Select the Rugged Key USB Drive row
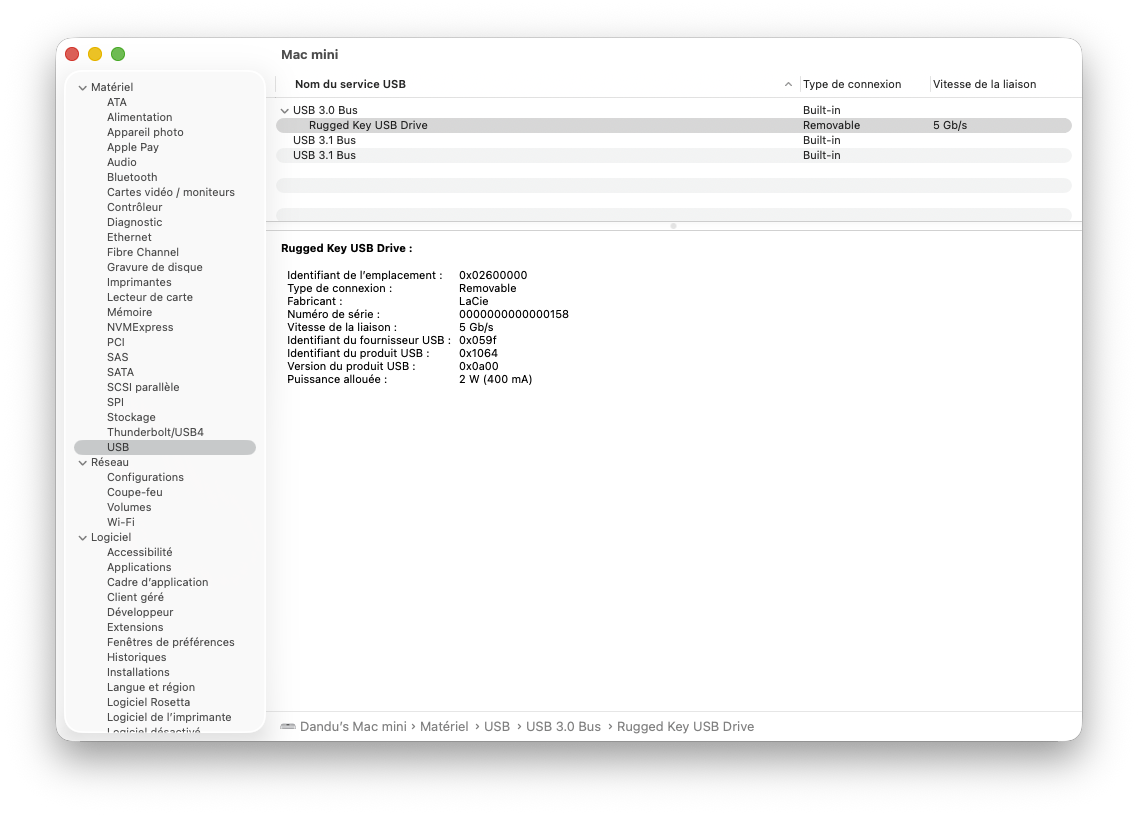This screenshot has height=815, width=1138. point(674,126)
